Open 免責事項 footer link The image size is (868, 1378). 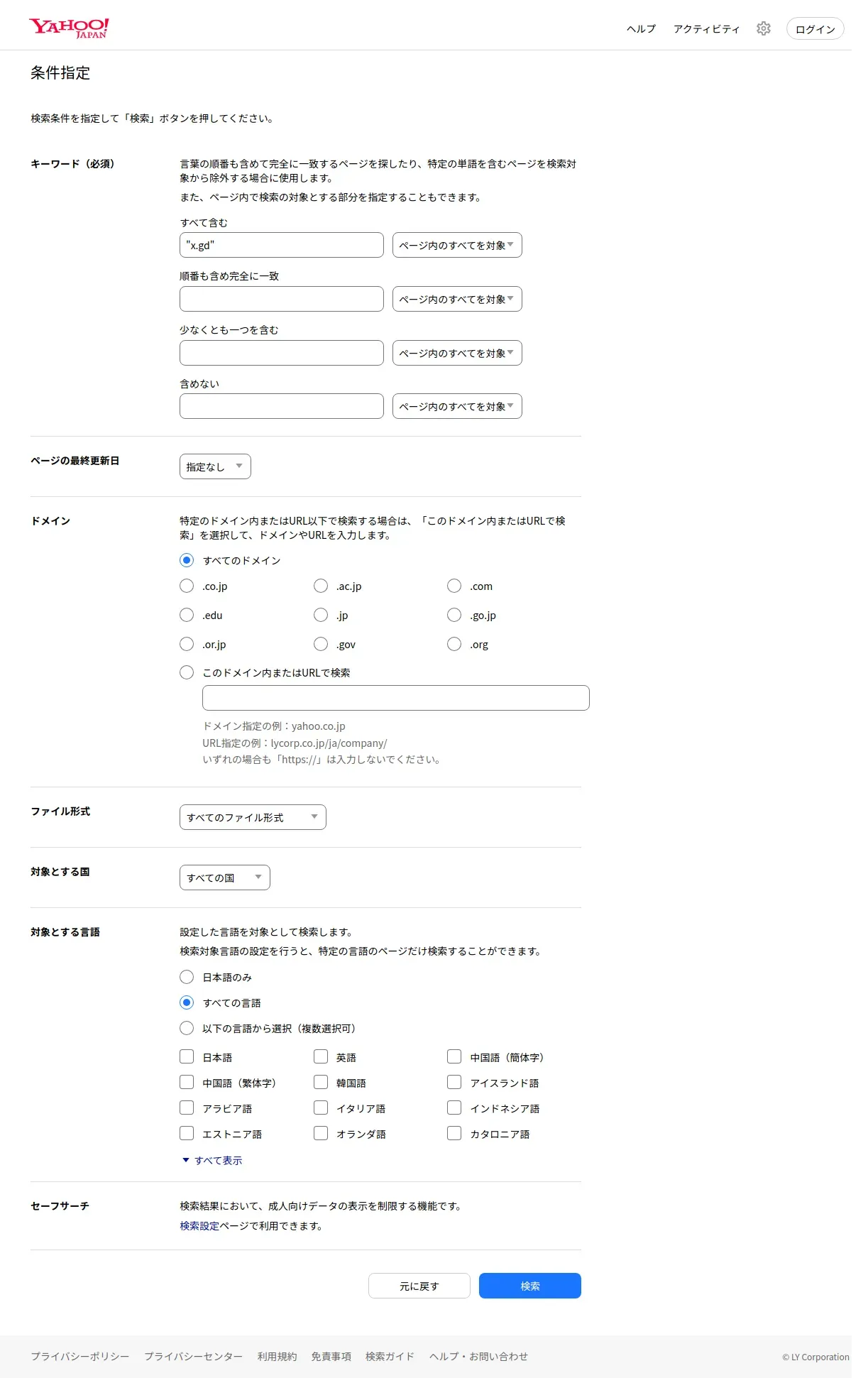[331, 1356]
